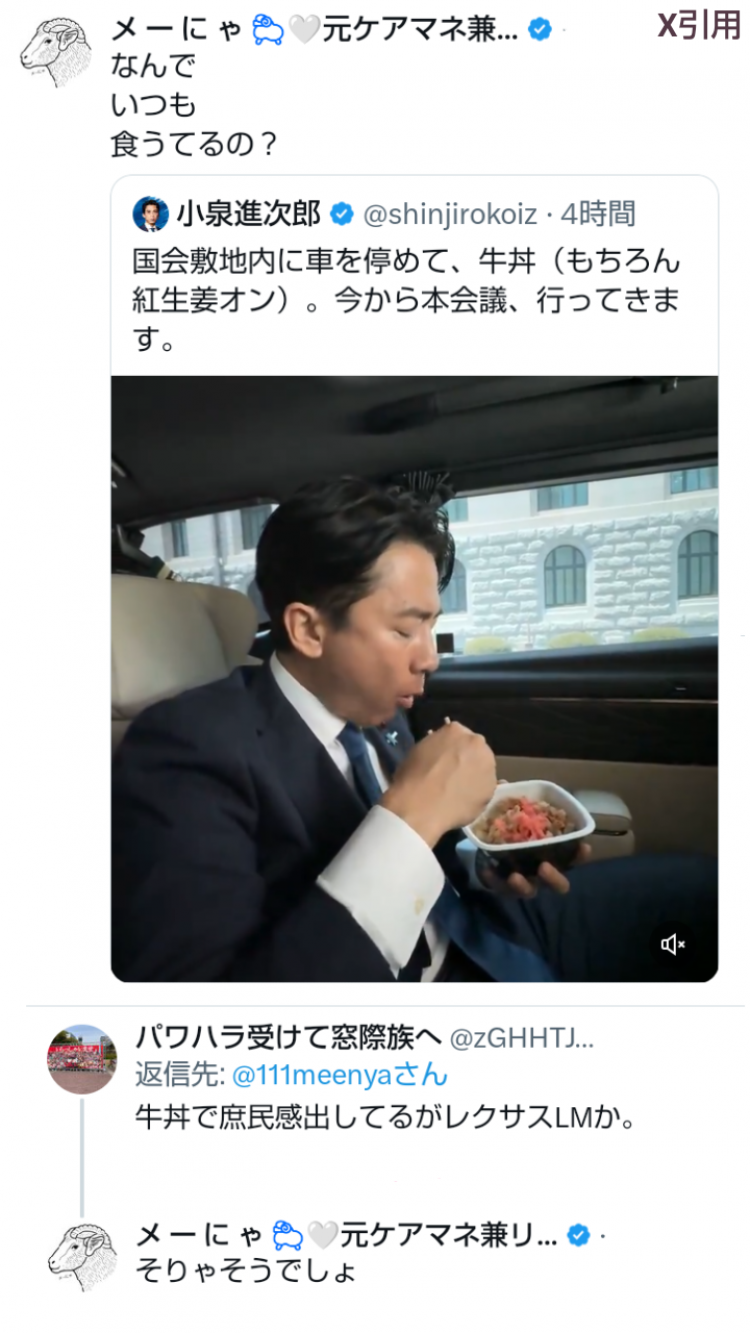Click the verified badge on the bottom reply
This screenshot has height=1333, width=750.
pyautogui.click(x=578, y=1236)
